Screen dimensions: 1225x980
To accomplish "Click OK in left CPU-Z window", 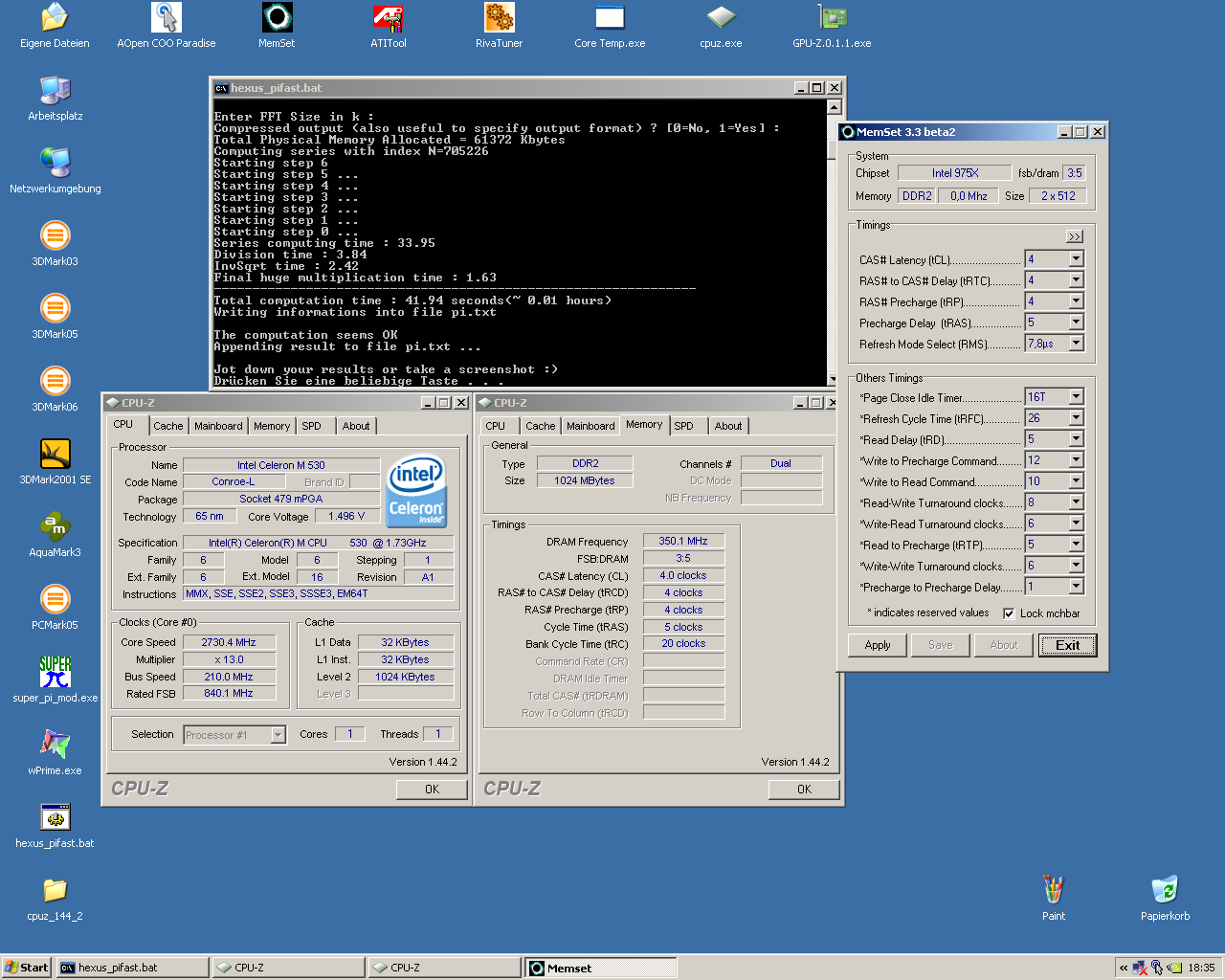I will 432,790.
